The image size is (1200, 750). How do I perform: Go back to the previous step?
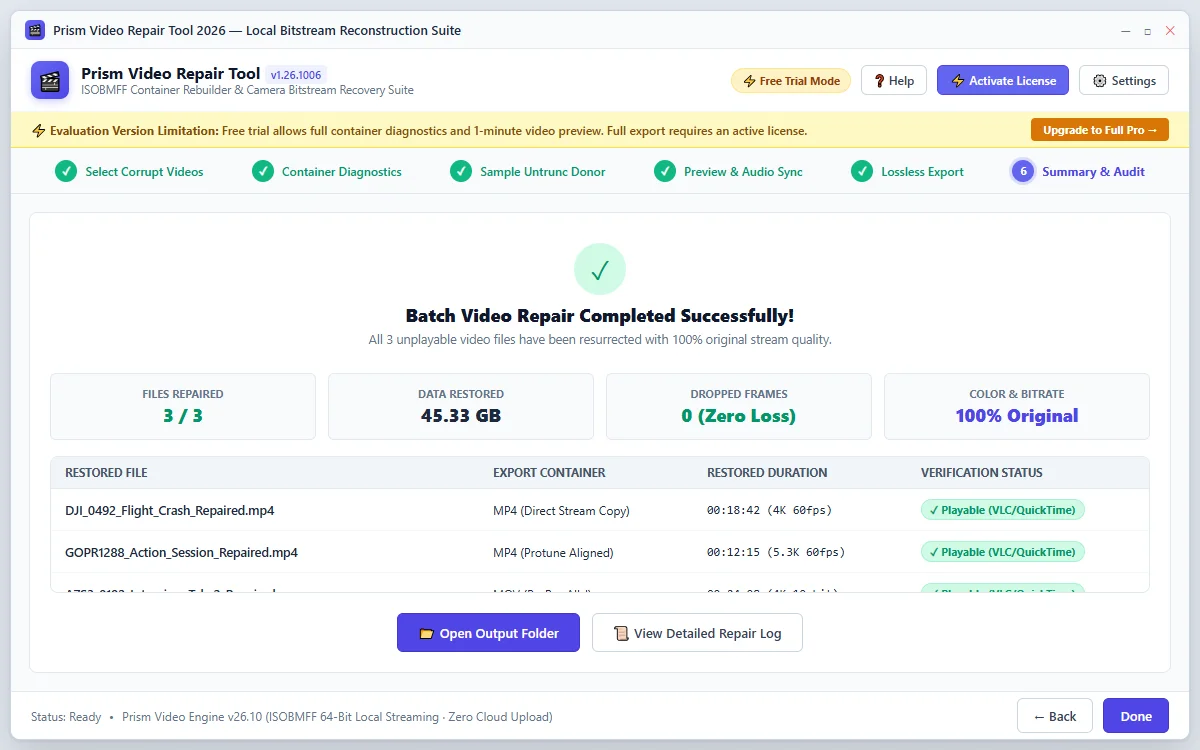(x=1055, y=716)
